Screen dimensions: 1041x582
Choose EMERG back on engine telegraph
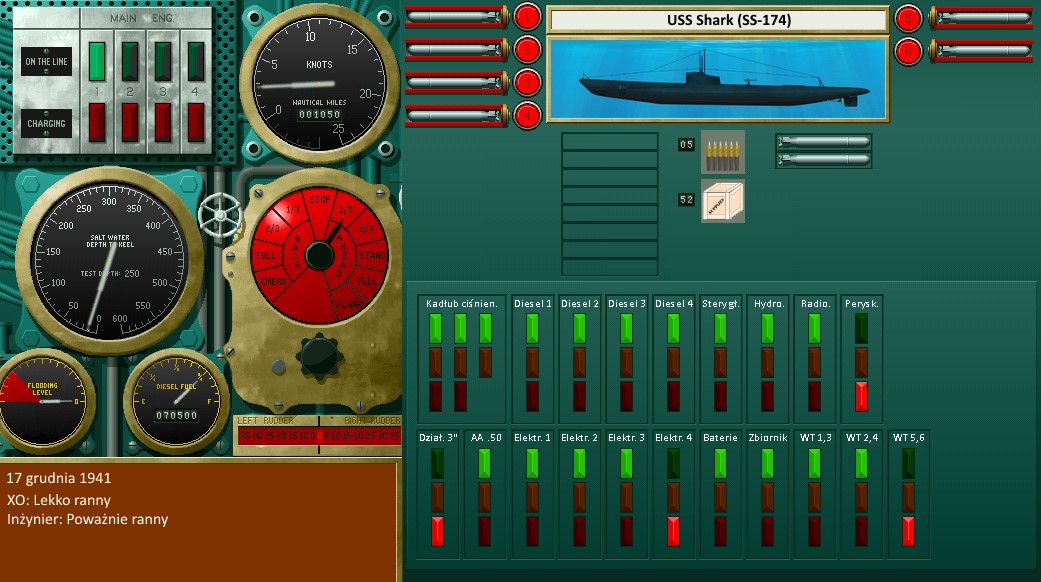(x=270, y=283)
